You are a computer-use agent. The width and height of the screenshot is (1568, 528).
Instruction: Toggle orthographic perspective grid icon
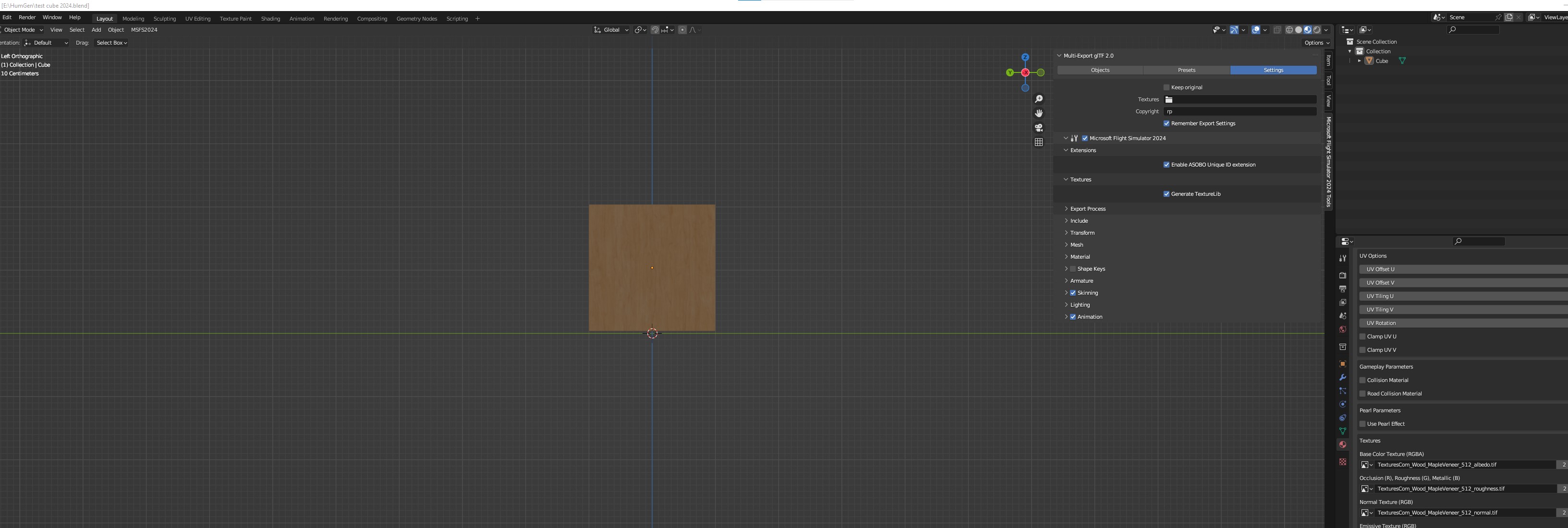point(1038,142)
